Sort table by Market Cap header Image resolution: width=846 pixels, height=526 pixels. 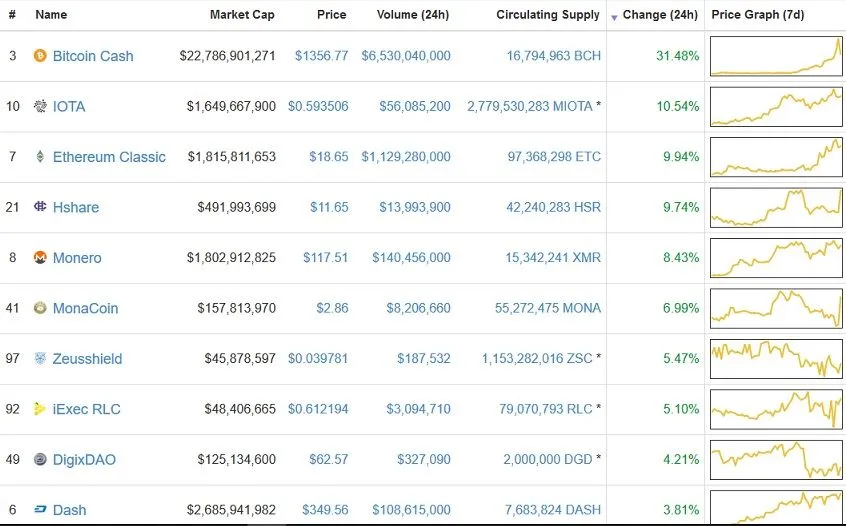242,15
